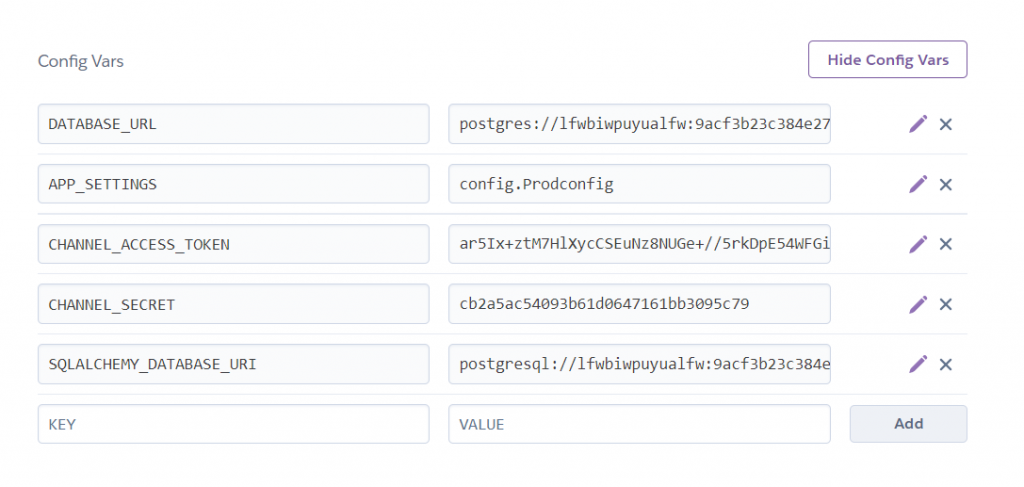Open edit for SQLALCHEMY_DATABASE_URI pencil icon

918,364
